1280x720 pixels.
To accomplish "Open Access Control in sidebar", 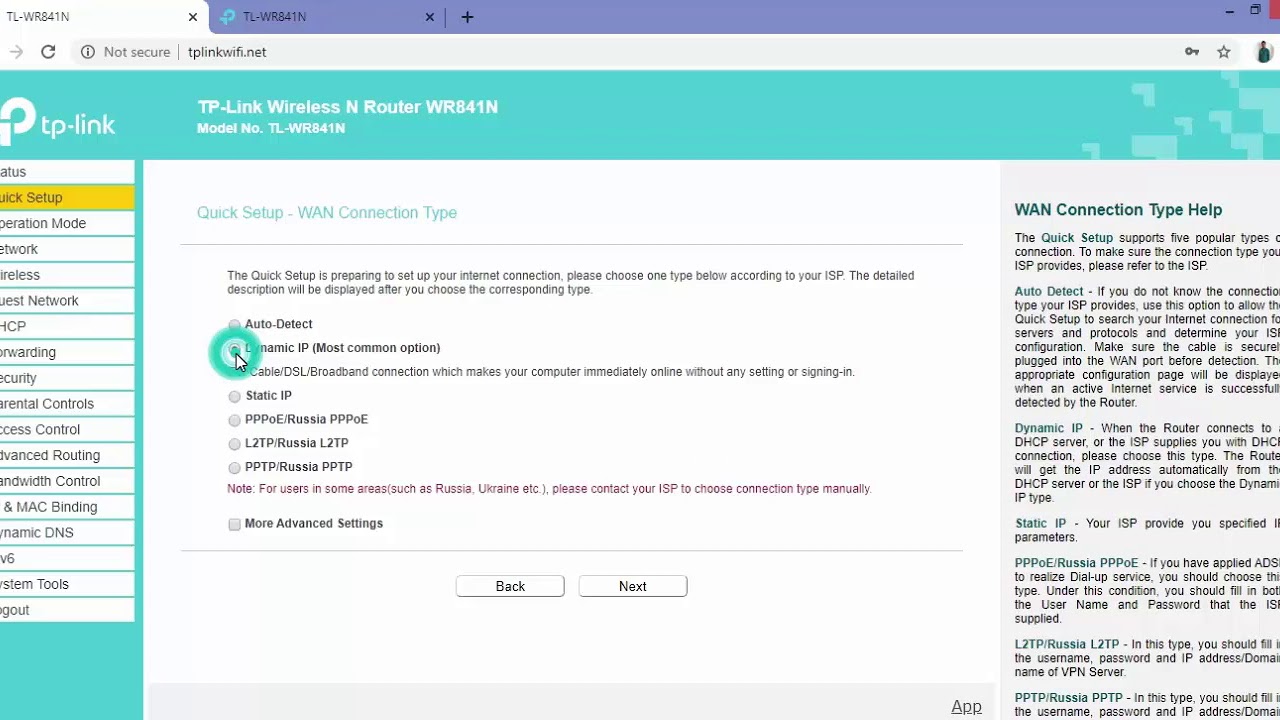I will point(67,430).
